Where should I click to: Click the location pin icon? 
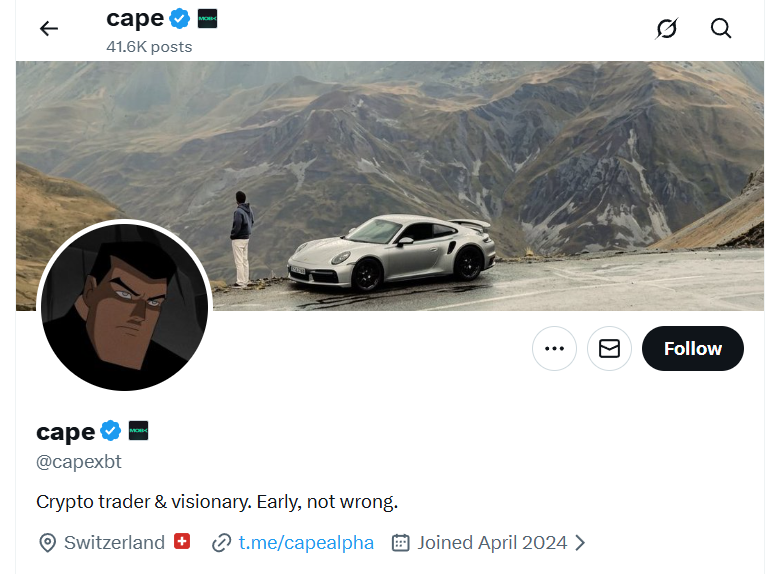(47, 543)
